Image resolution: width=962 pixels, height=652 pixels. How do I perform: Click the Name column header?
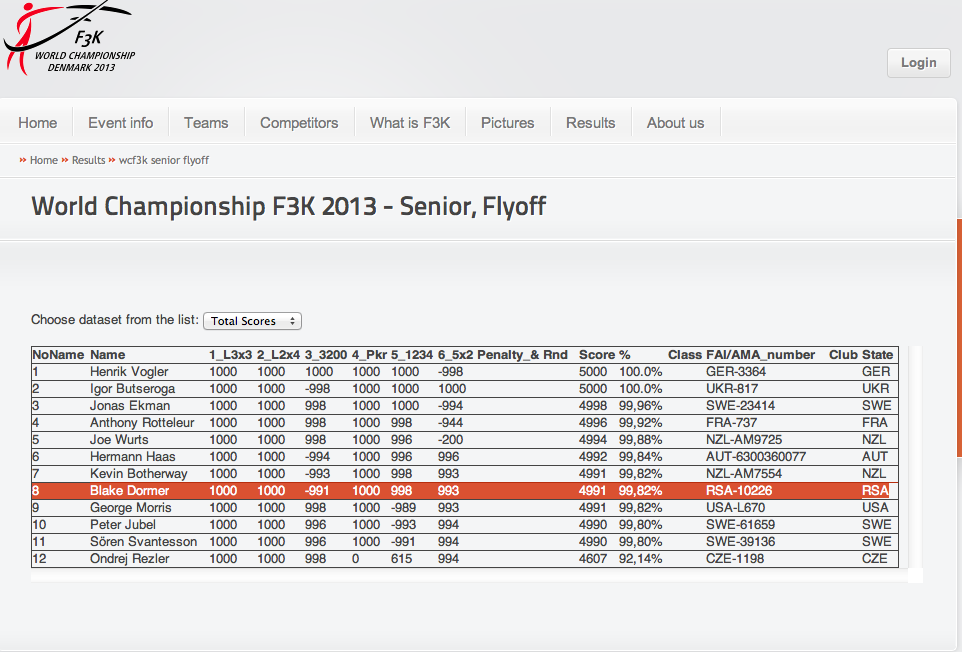point(107,355)
